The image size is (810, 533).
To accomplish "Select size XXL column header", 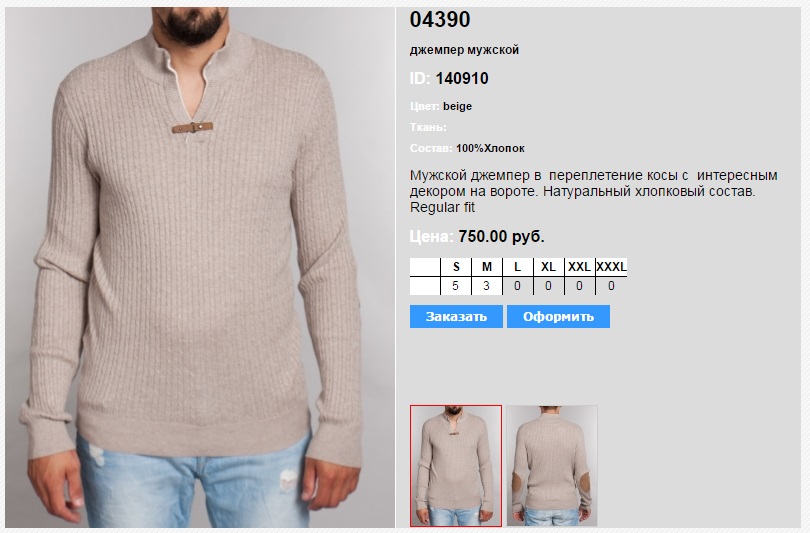I will pyautogui.click(x=580, y=267).
